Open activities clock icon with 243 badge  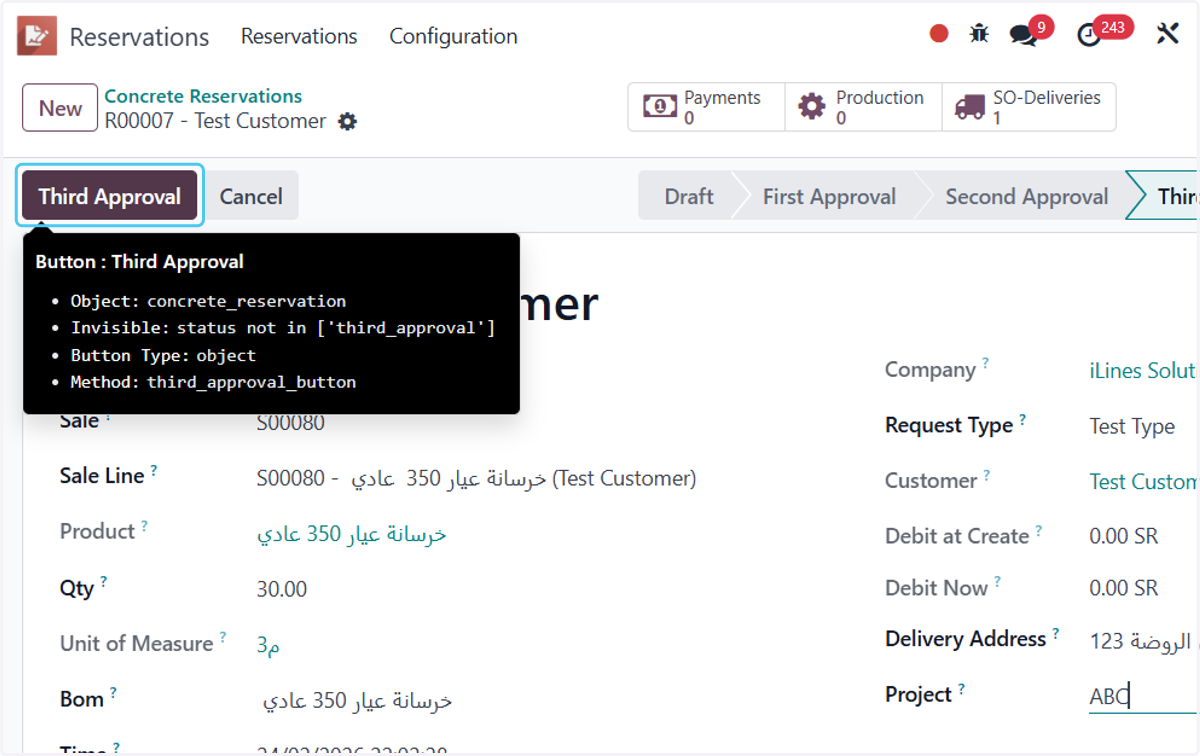coord(1090,35)
